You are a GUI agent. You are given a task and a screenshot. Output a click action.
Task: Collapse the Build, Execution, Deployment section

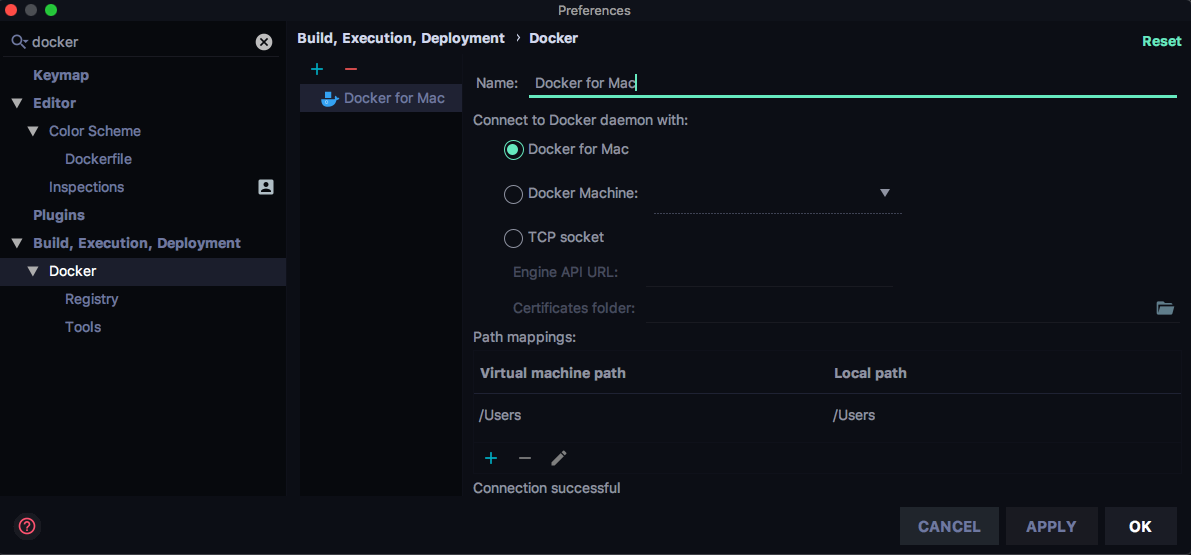point(17,243)
